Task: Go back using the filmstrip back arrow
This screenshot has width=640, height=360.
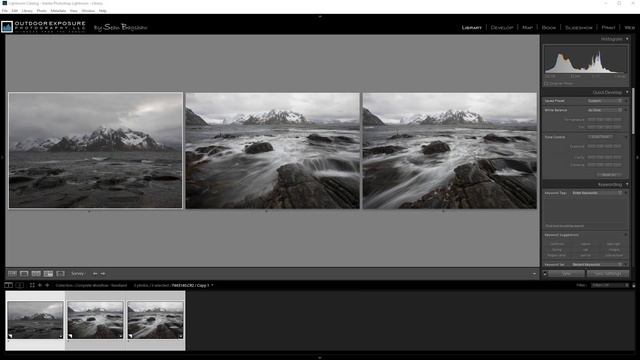Action: (40, 285)
